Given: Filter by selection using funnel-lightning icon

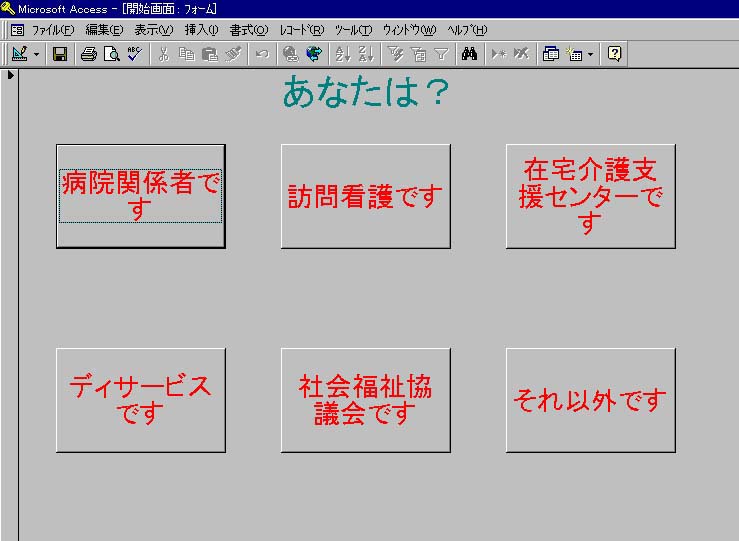Looking at the screenshot, I should (x=395, y=54).
